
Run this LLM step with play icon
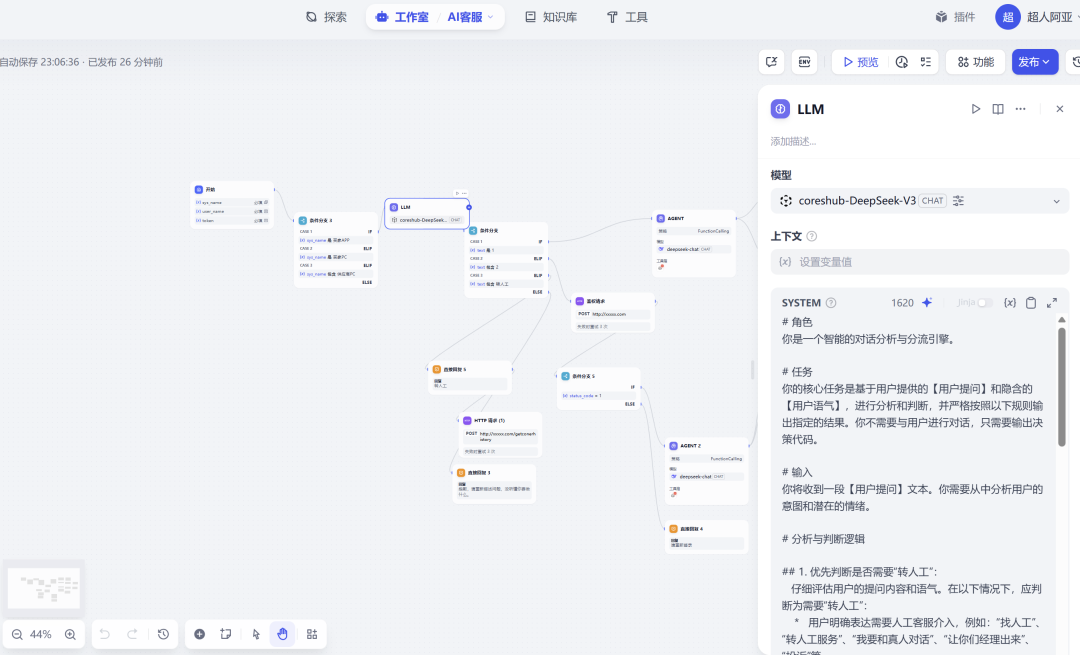(x=975, y=109)
